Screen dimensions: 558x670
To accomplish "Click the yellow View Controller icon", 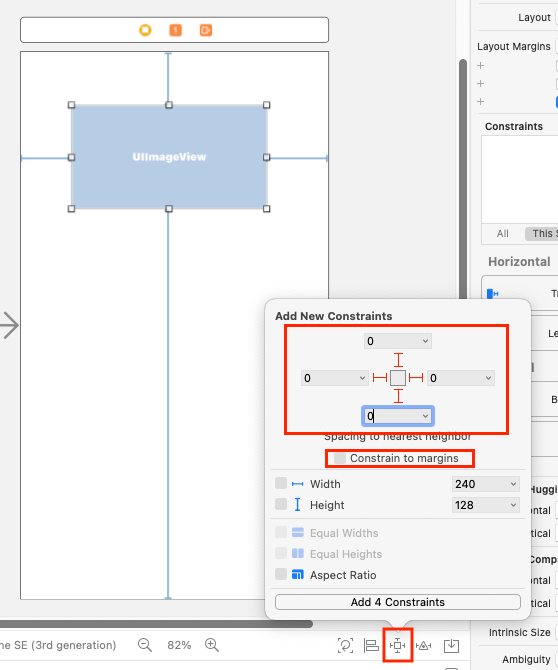I will (145, 30).
